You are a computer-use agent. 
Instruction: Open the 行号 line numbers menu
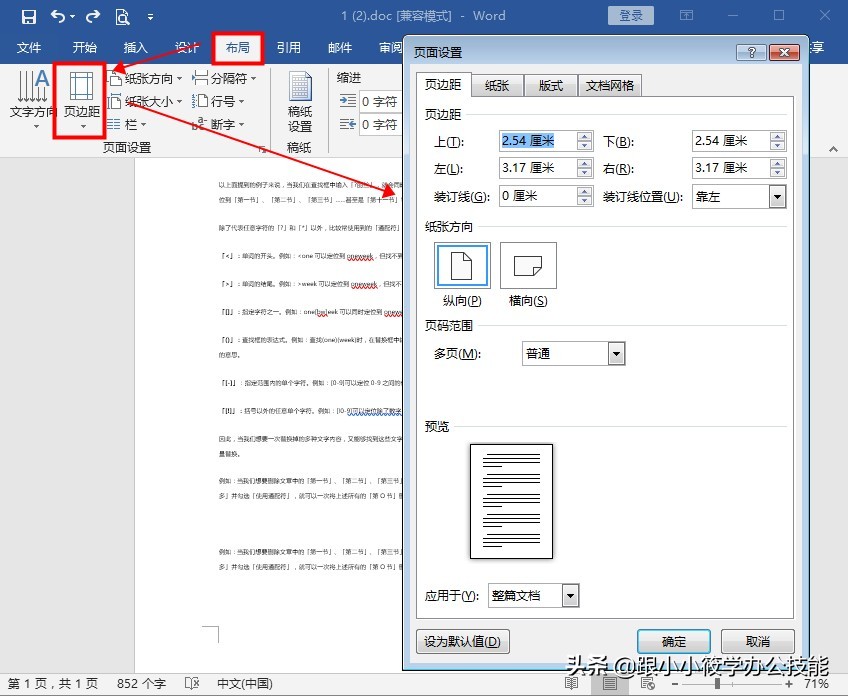(x=218, y=101)
